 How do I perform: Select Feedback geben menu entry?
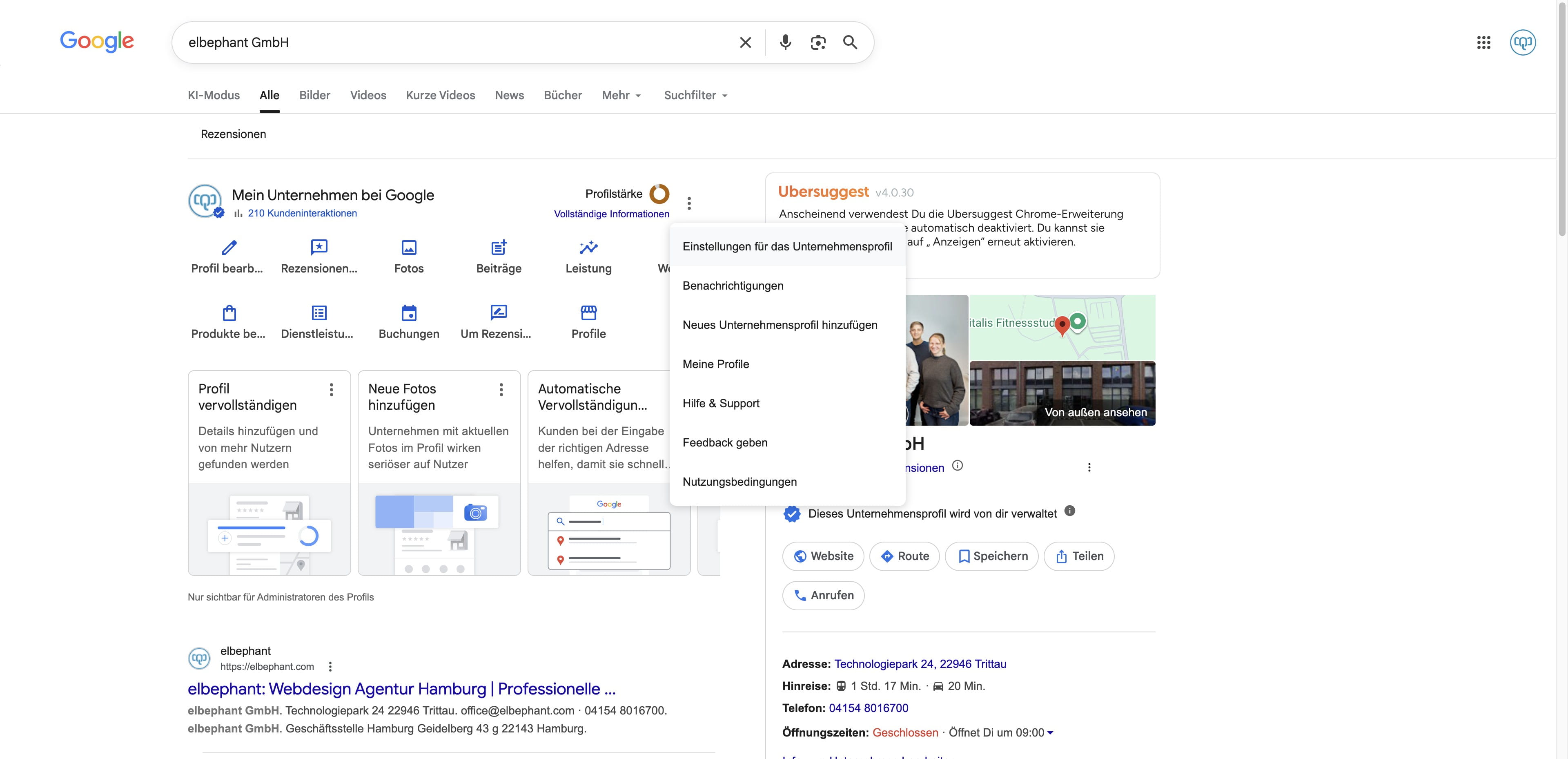click(x=787, y=443)
